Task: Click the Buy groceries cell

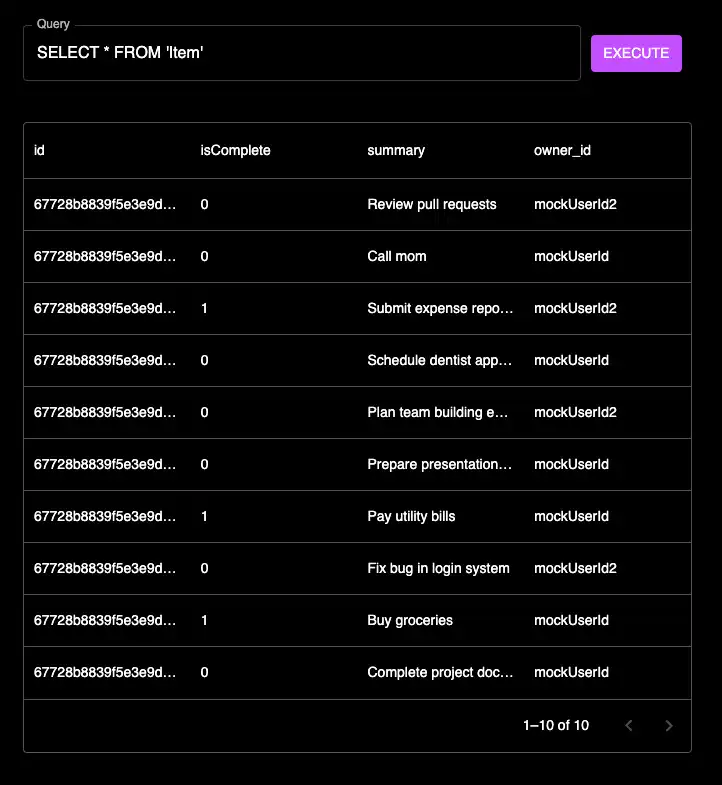Action: tap(410, 620)
